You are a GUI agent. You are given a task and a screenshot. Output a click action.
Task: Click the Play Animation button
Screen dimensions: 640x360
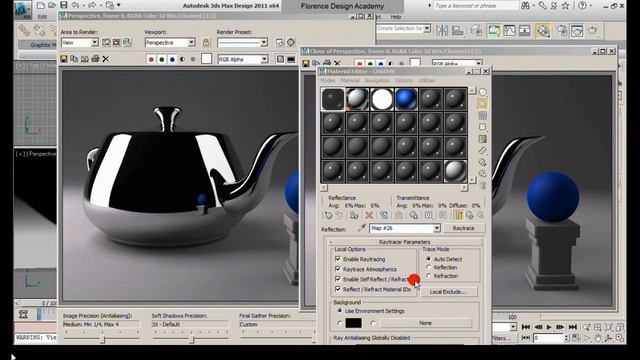pos(549,327)
